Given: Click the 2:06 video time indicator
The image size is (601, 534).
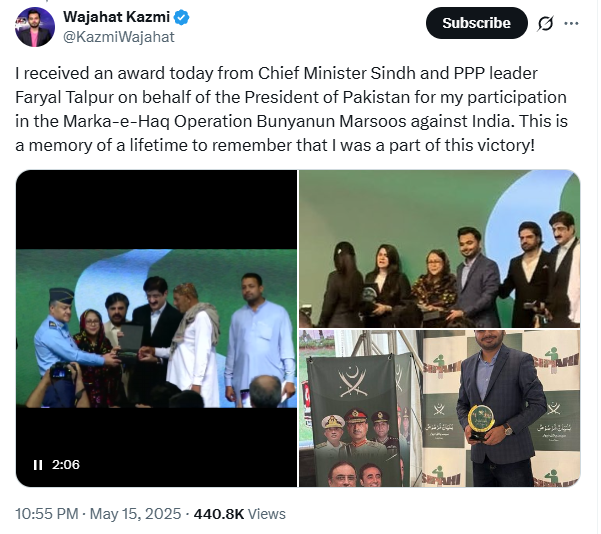Looking at the screenshot, I should coord(65,464).
